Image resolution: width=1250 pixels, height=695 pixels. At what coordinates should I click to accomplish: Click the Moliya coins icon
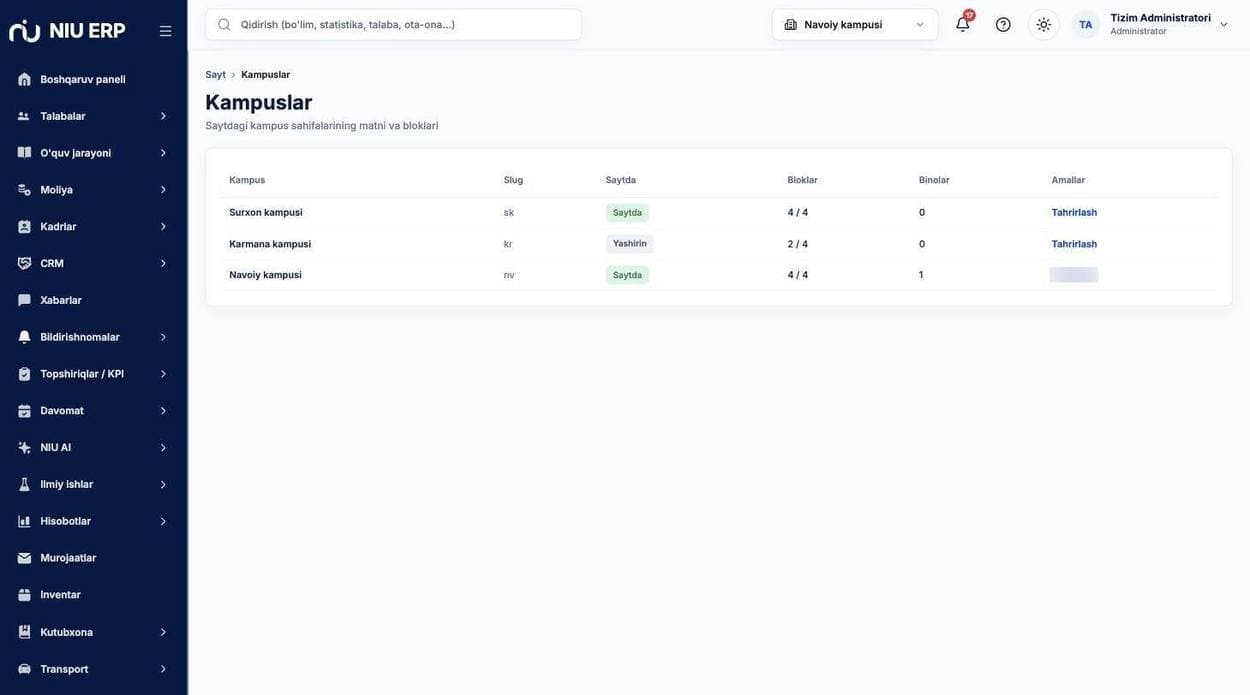pos(24,190)
